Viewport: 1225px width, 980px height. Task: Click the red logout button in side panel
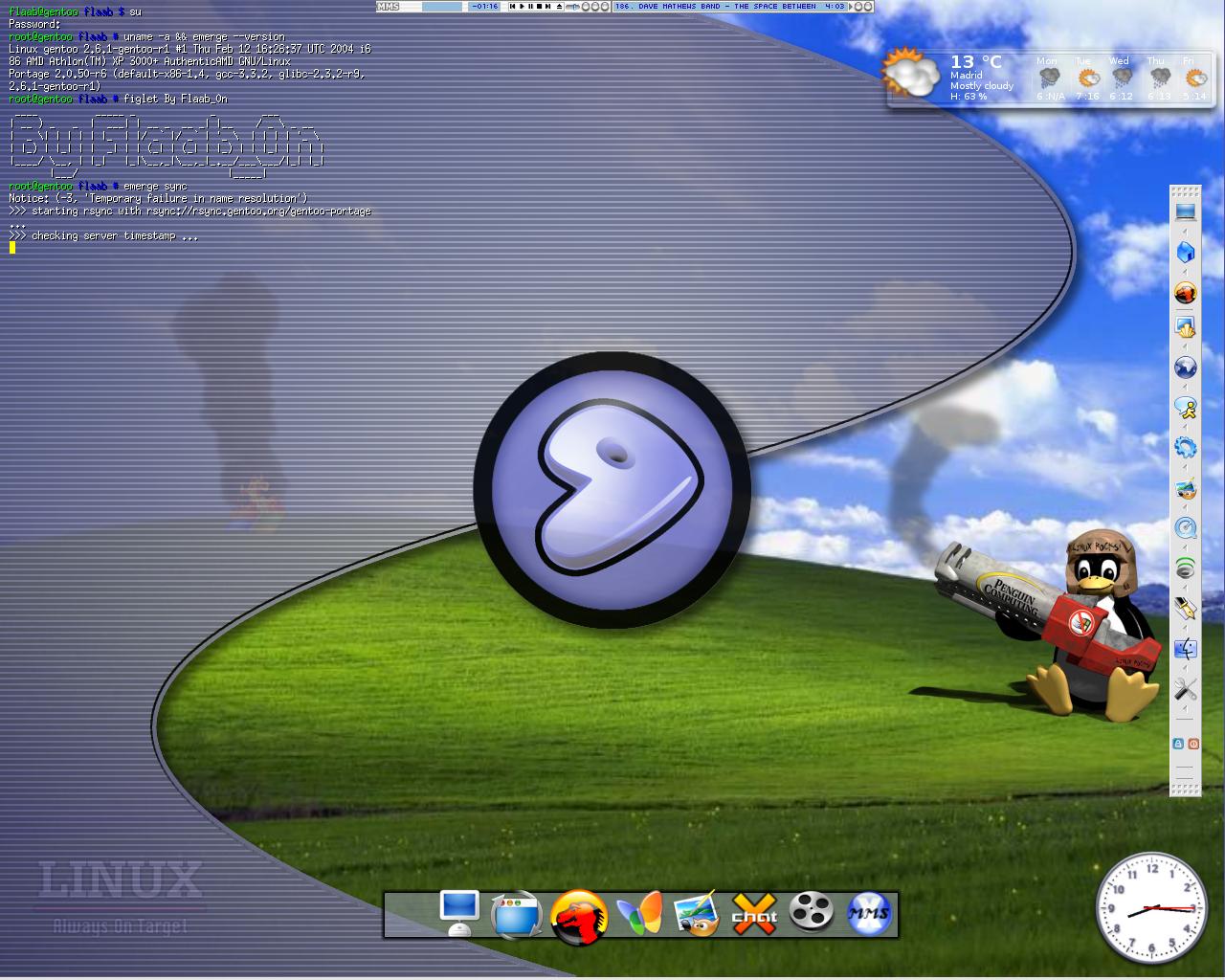[1193, 744]
